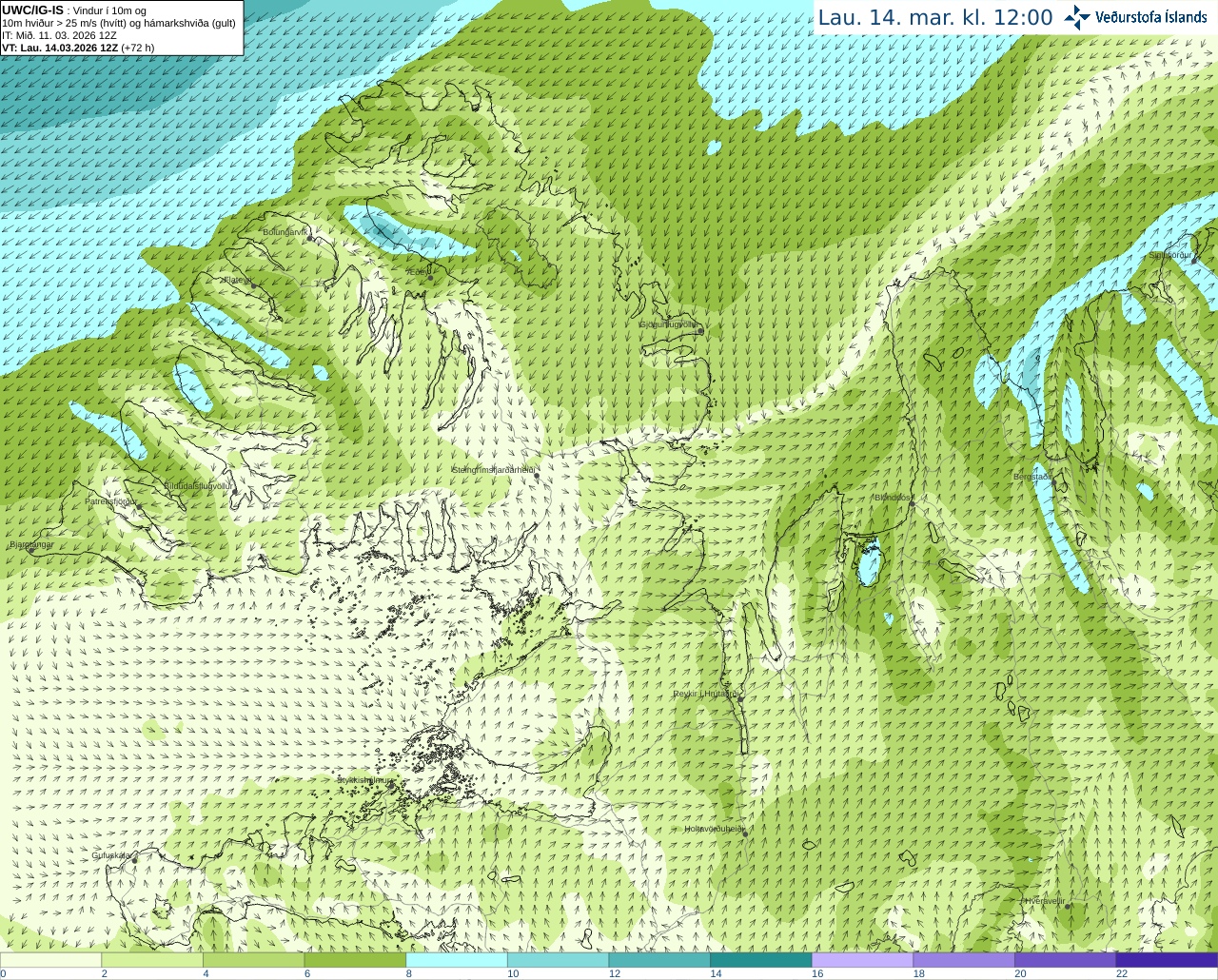Click the '10m hviður > 25 m/s' description line
Image resolution: width=1218 pixels, height=980 pixels.
coord(119,23)
